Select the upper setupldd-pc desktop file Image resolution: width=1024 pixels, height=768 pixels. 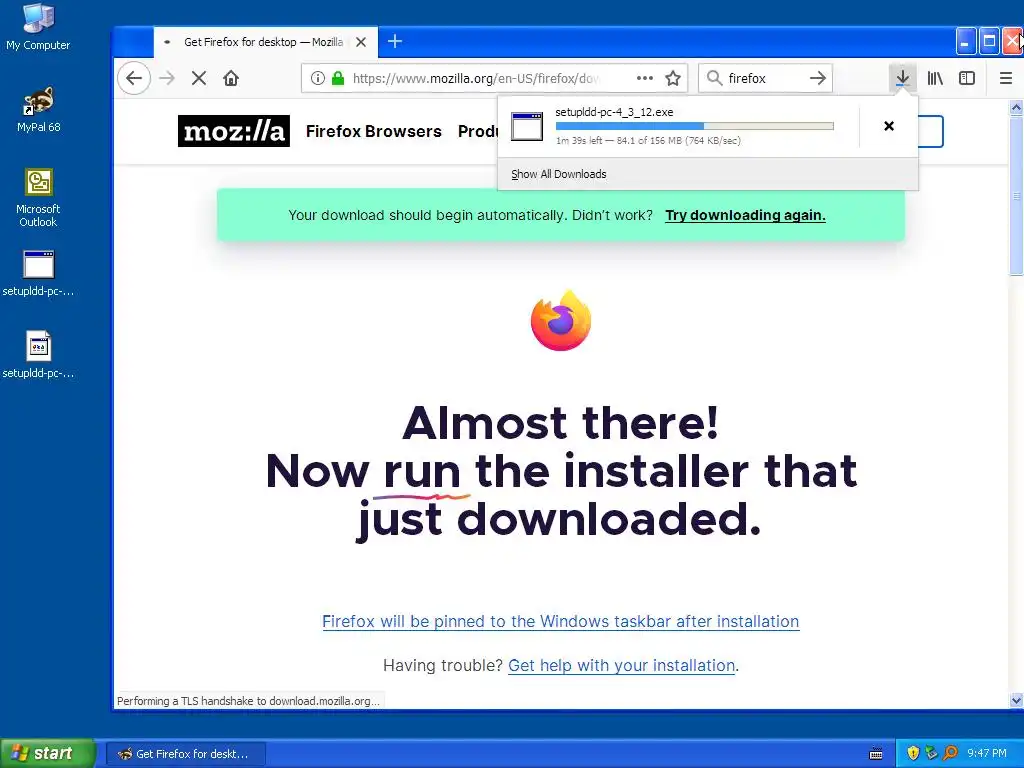pos(38,274)
